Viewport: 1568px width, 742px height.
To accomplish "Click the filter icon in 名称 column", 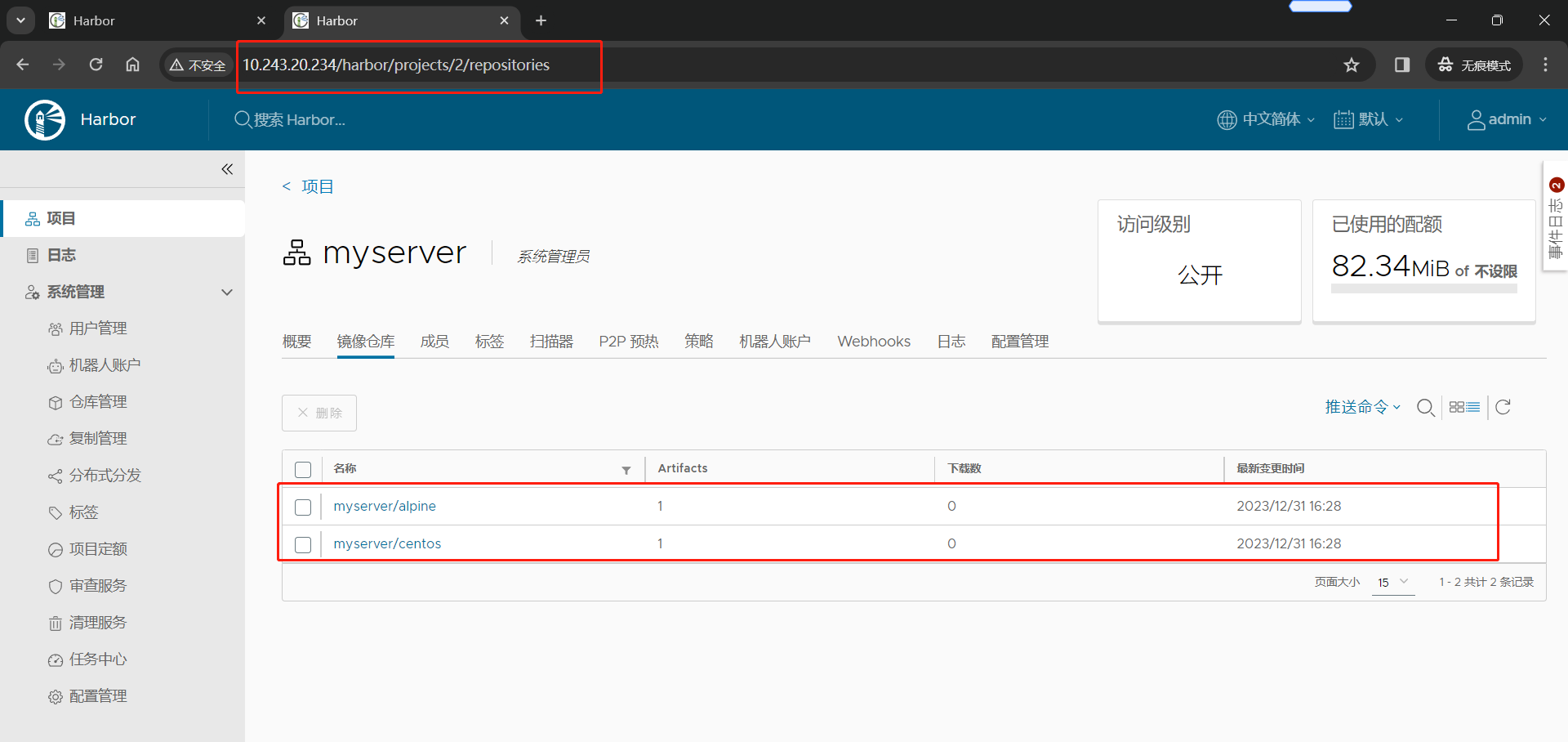I will (626, 470).
